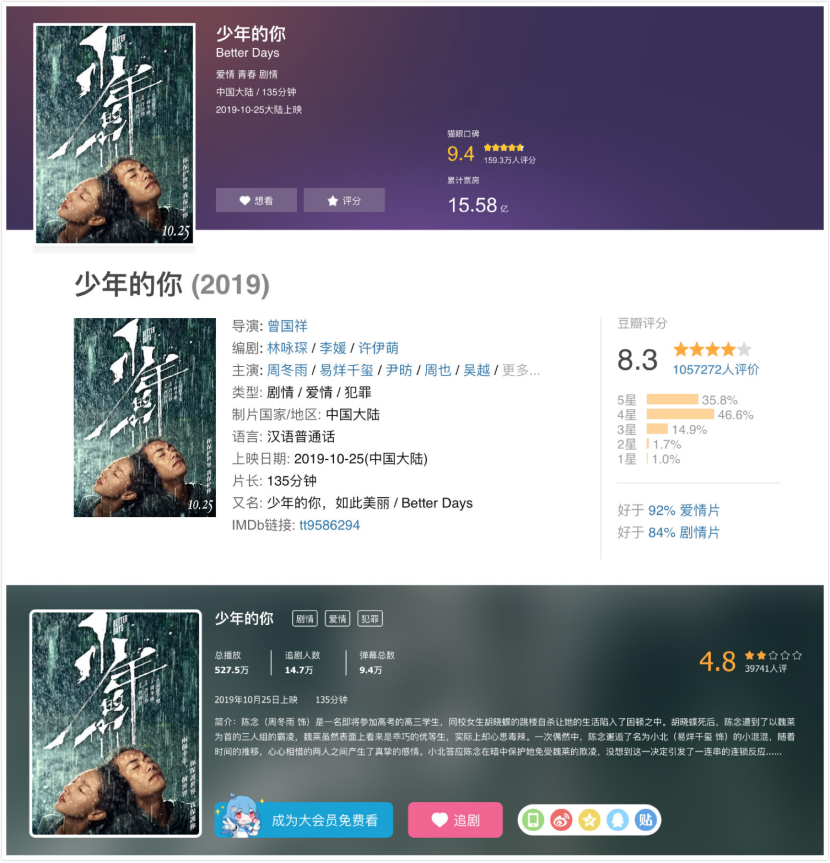Share to QZone with the yellow star icon
Screen dimensions: 830x863
[x=589, y=820]
